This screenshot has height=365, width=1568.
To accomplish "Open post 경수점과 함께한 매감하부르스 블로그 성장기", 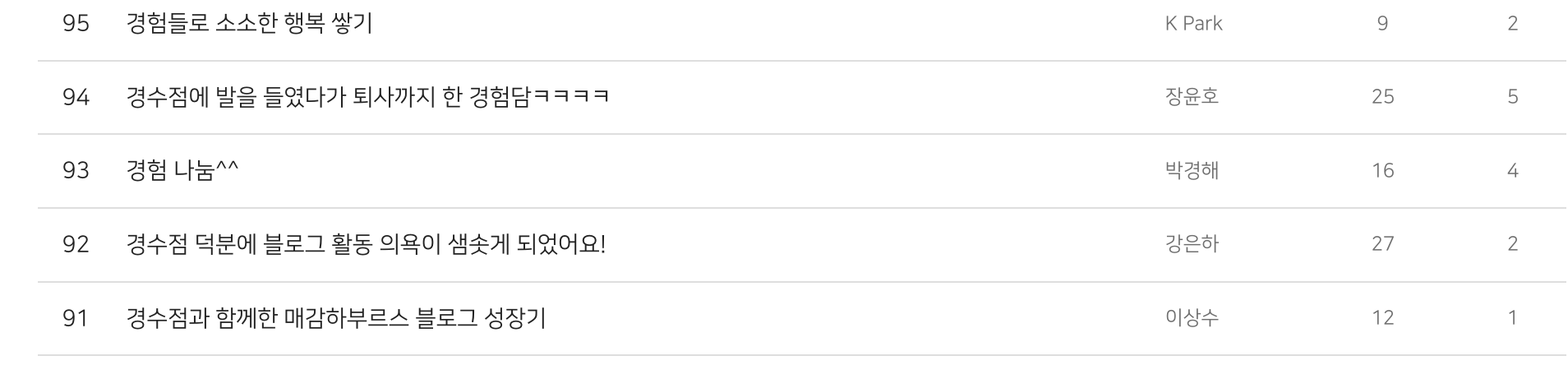I will click(336, 317).
